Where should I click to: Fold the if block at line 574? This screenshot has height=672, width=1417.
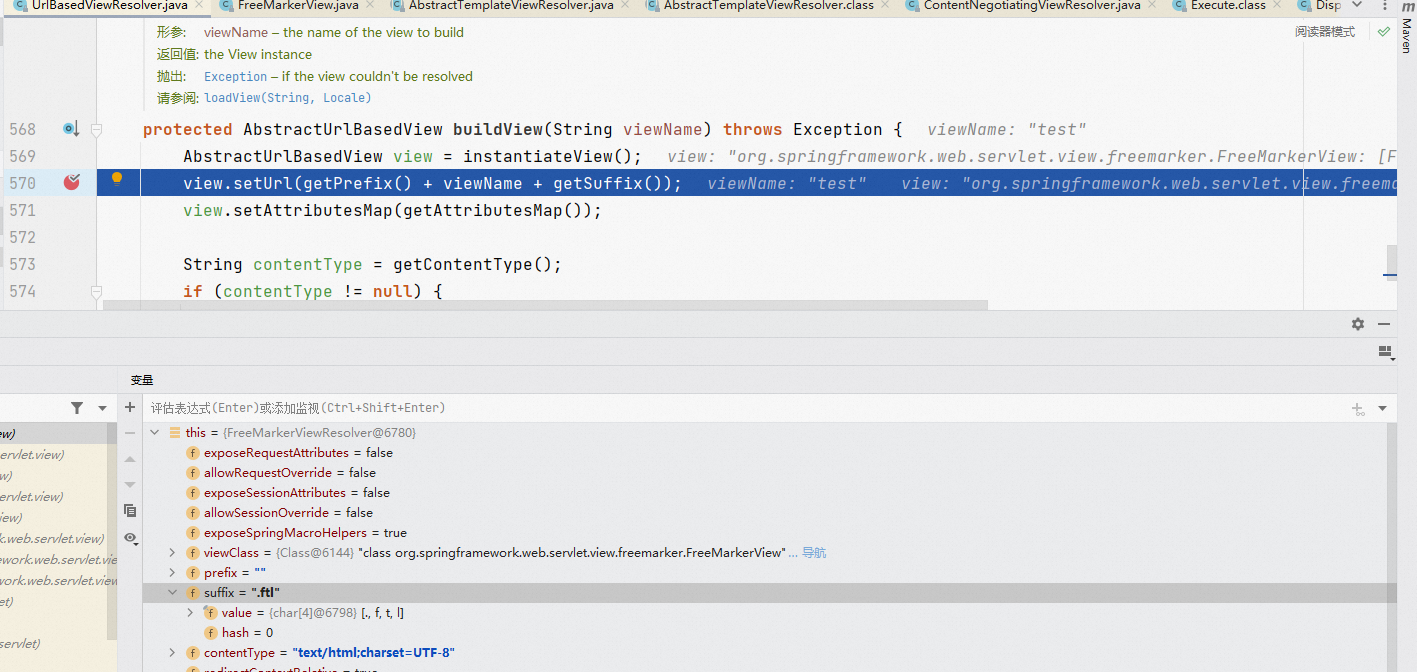(x=97, y=291)
